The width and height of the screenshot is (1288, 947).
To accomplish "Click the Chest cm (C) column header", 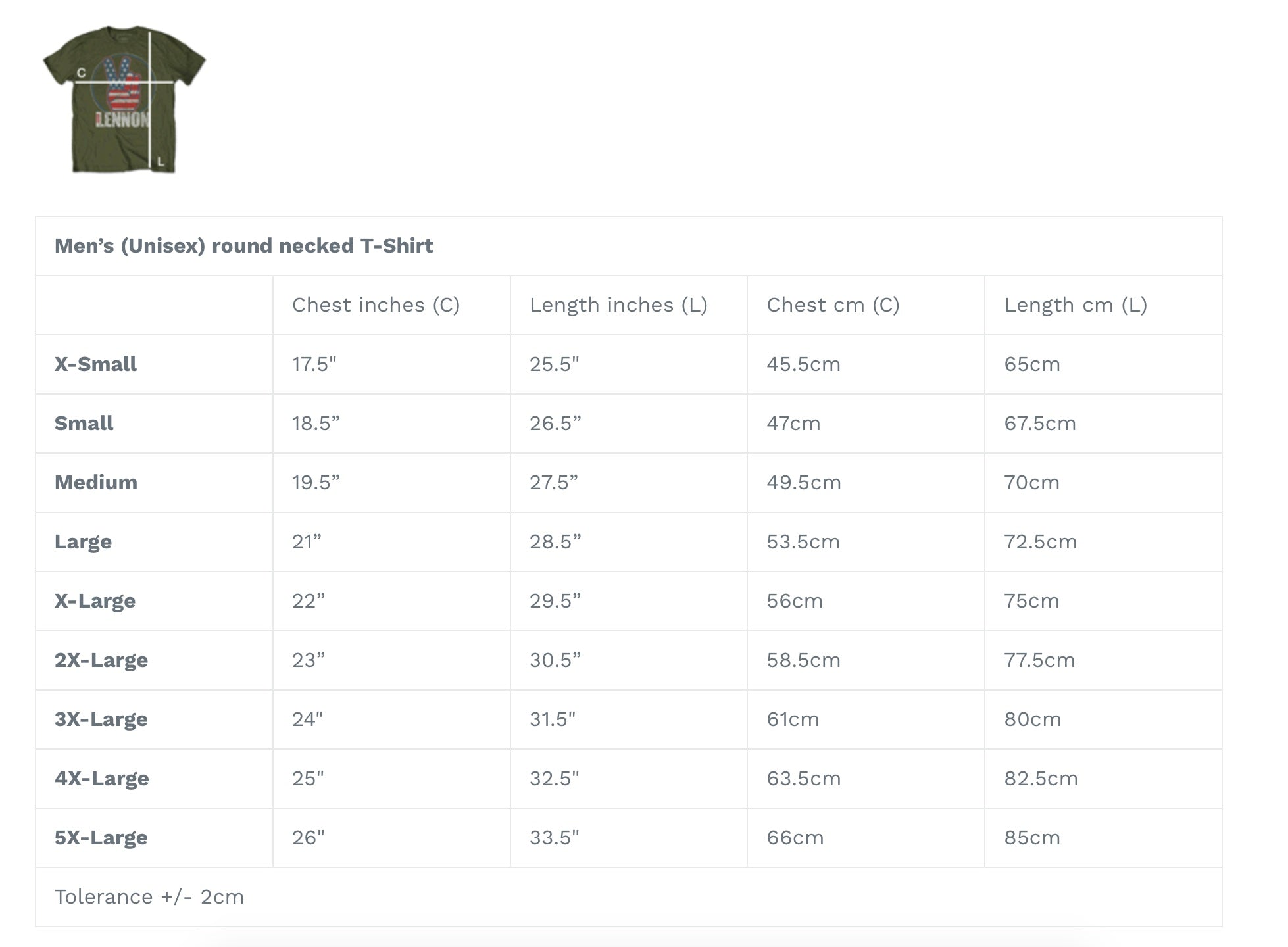I will coord(833,305).
